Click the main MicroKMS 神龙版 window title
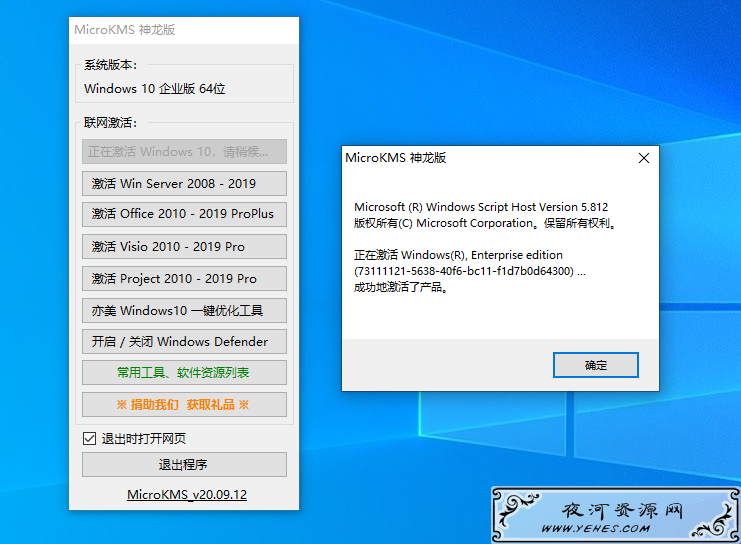Screen dimensions: 741x544 click(x=125, y=30)
